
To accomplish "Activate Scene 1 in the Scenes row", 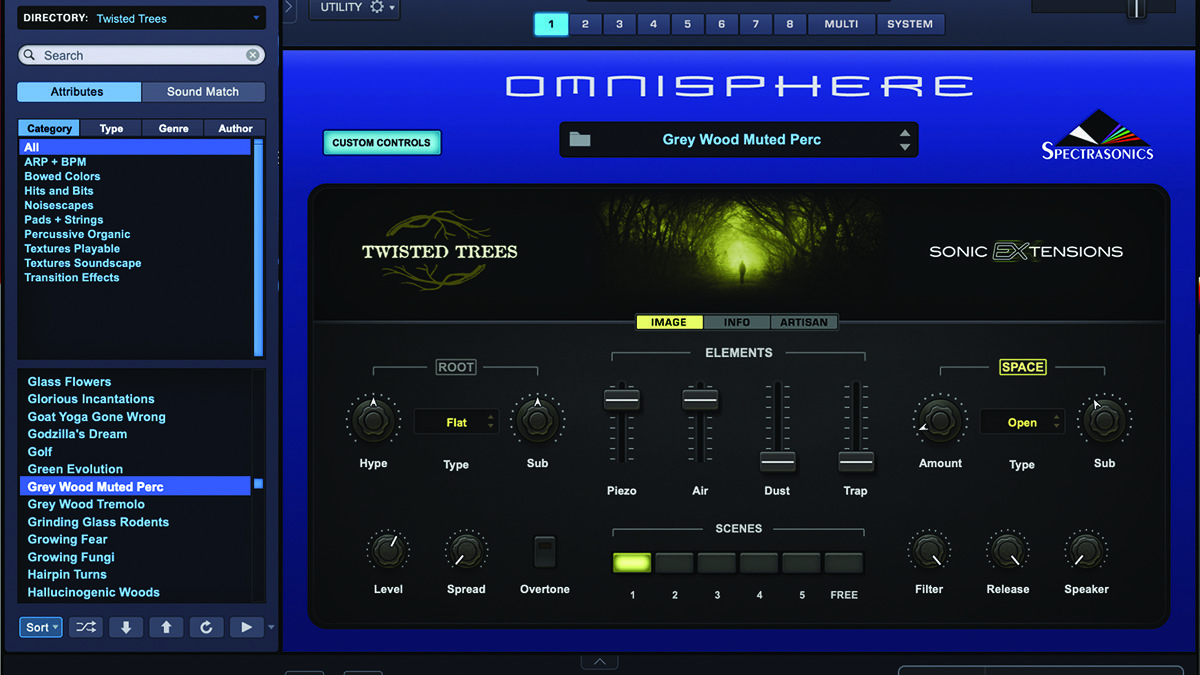I will pyautogui.click(x=631, y=563).
